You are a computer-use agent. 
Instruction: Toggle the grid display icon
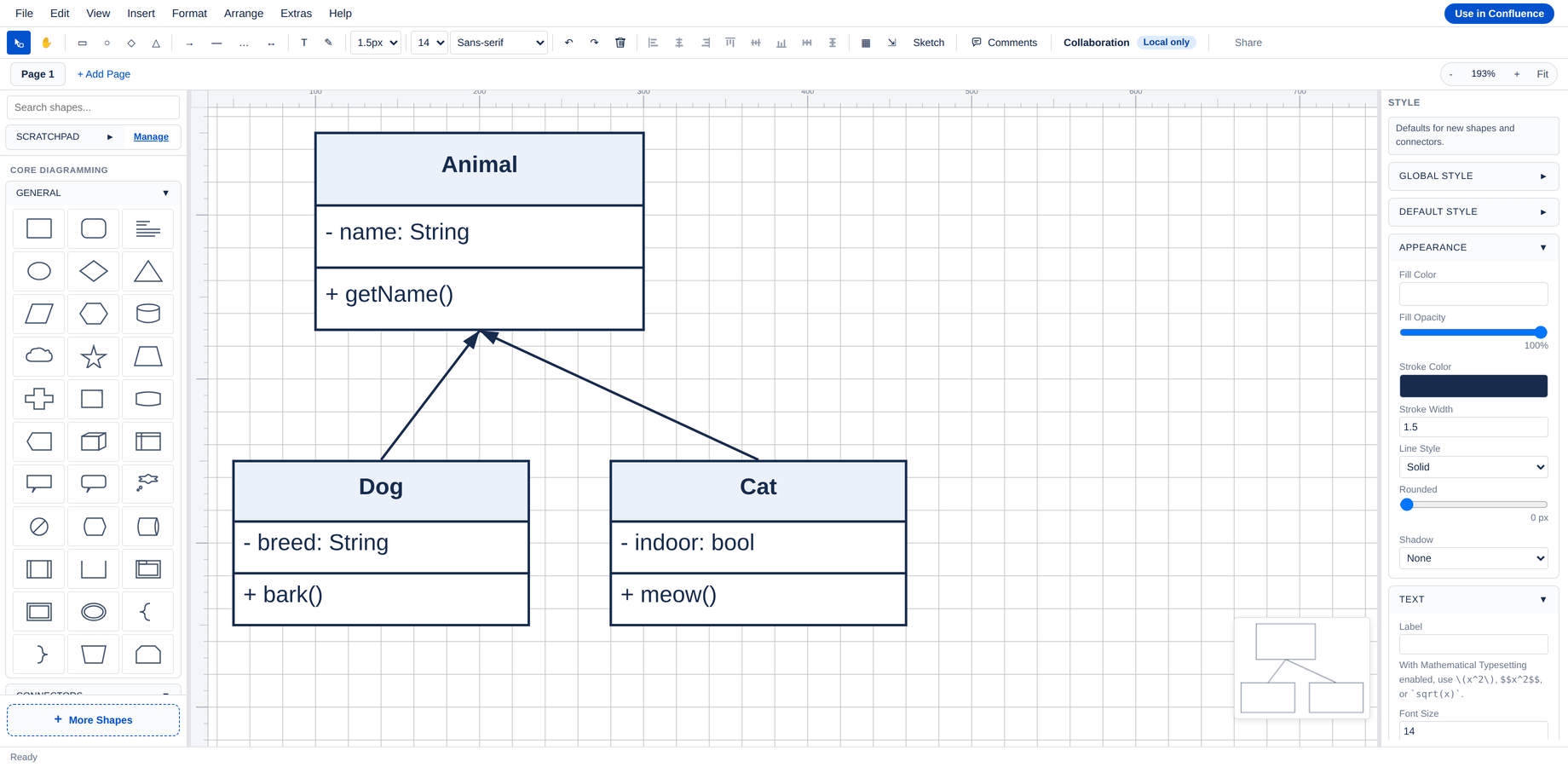[x=866, y=43]
